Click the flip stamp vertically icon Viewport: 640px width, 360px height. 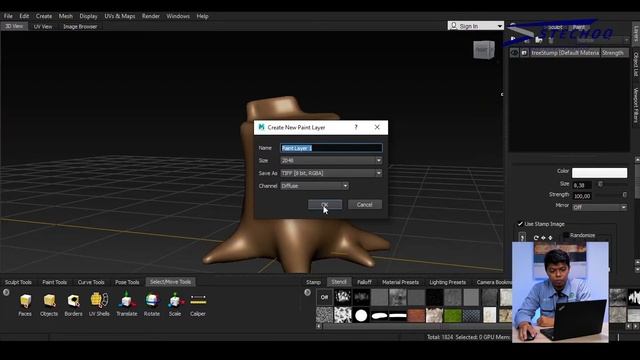(x=550, y=238)
